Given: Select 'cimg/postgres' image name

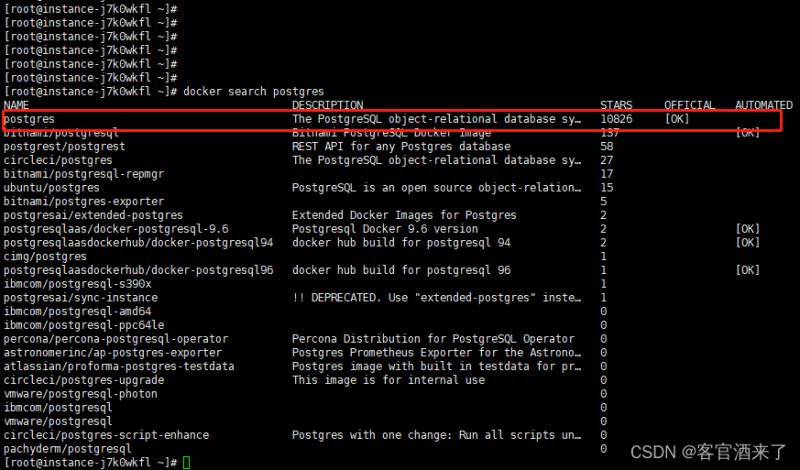Looking at the screenshot, I should [x=45, y=257].
